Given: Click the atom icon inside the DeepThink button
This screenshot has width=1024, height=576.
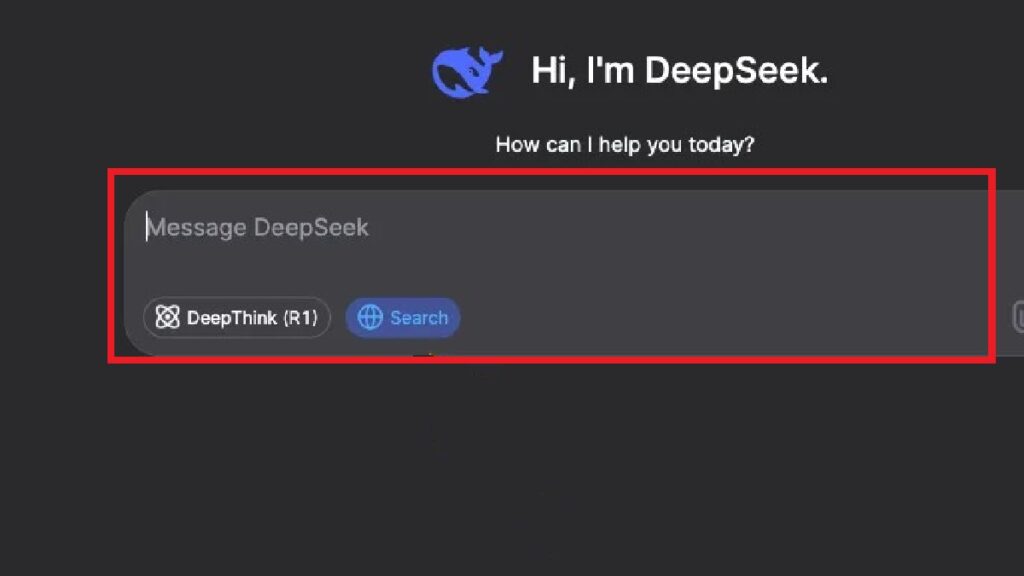Looking at the screenshot, I should [167, 317].
